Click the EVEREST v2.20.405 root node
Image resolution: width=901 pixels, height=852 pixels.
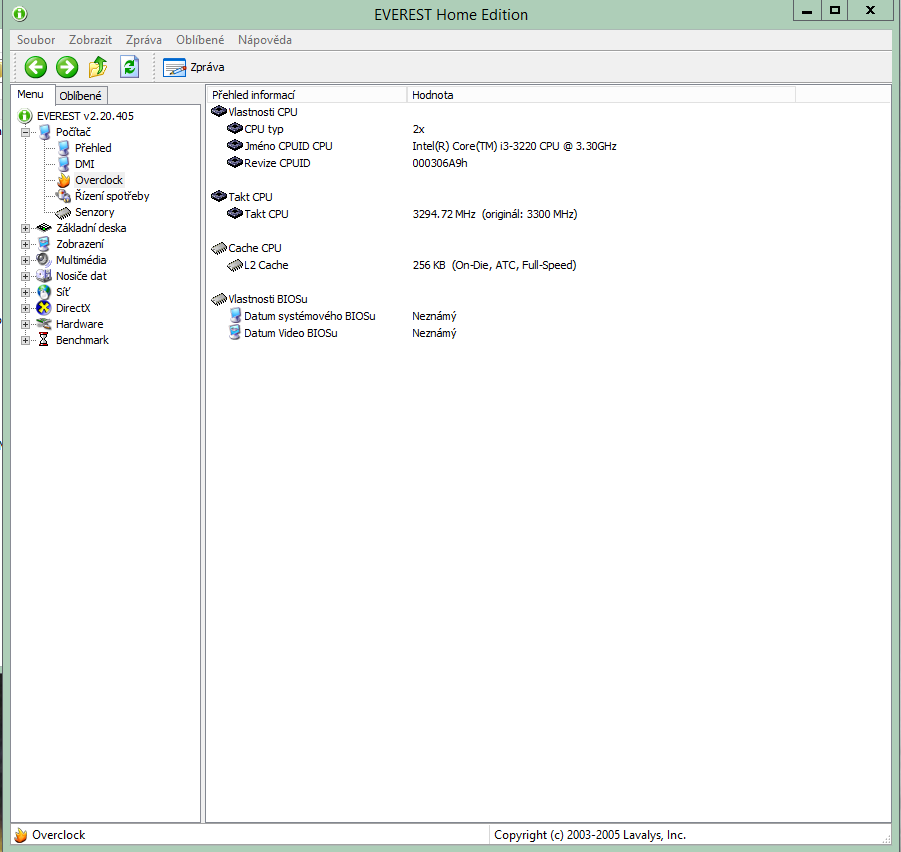tap(85, 116)
